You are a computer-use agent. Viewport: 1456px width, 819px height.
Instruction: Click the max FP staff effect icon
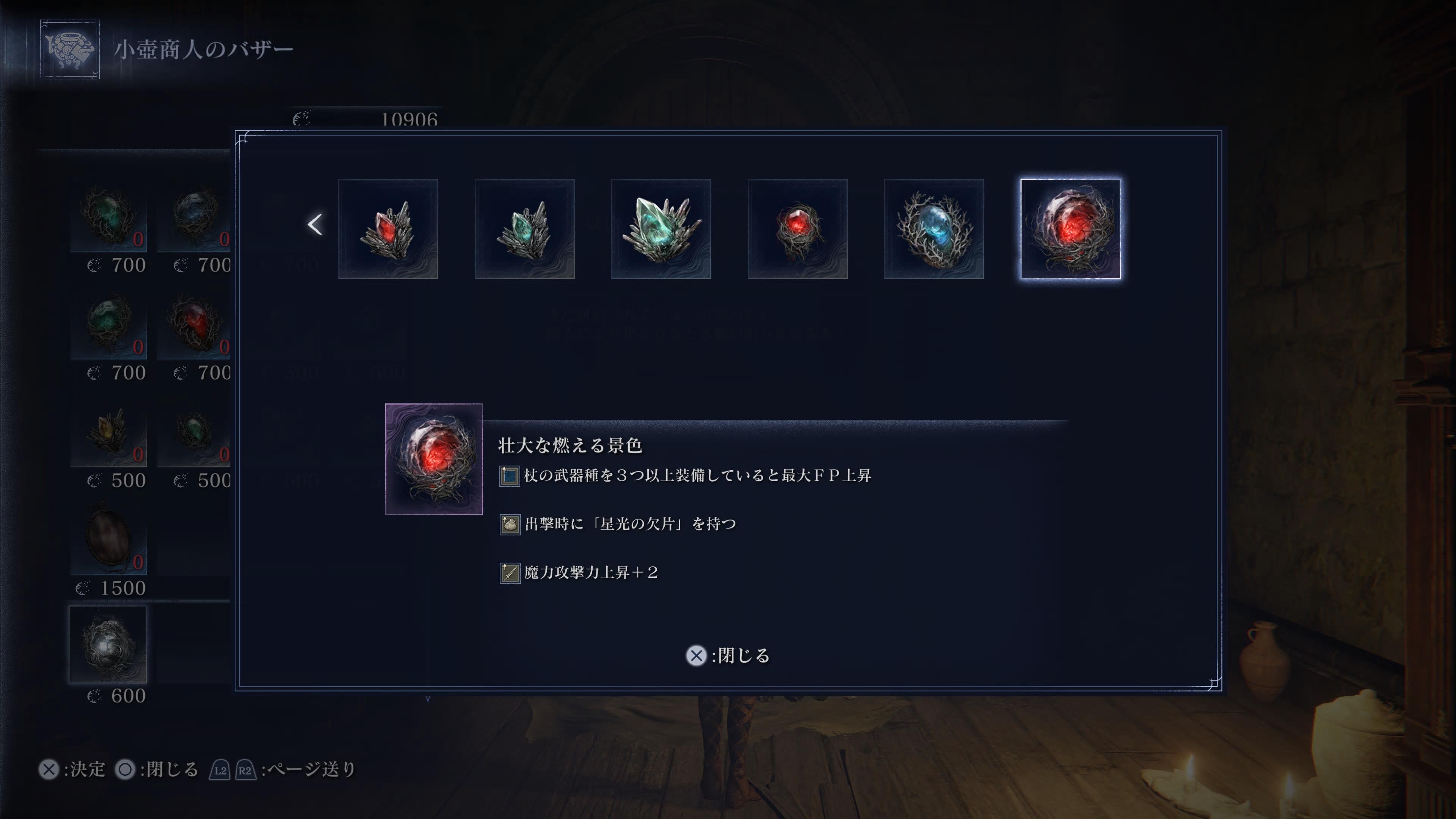tap(509, 476)
